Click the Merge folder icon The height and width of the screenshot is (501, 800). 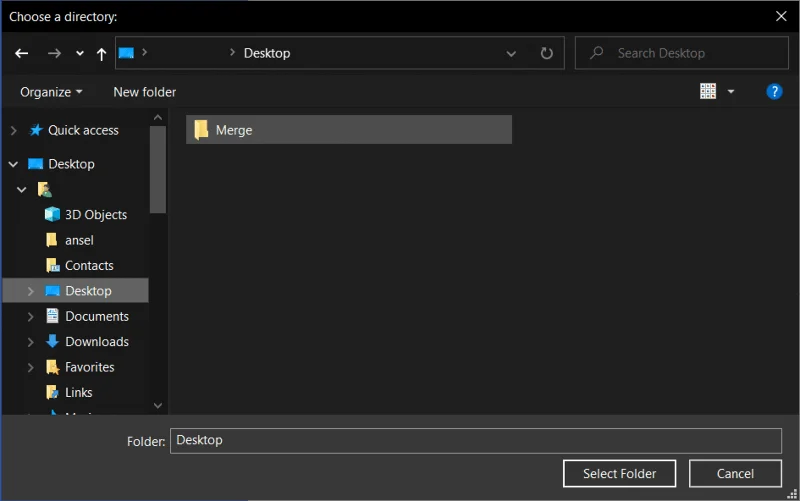point(202,130)
